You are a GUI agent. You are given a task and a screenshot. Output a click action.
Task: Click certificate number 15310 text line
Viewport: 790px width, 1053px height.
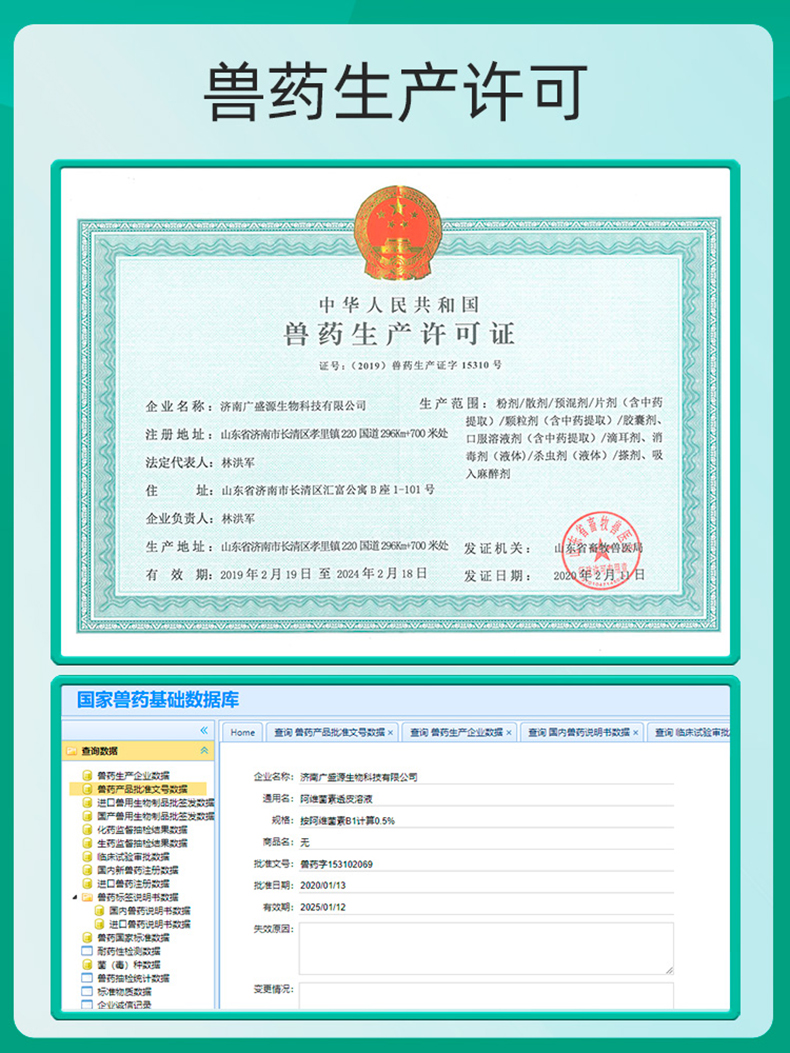click(410, 365)
